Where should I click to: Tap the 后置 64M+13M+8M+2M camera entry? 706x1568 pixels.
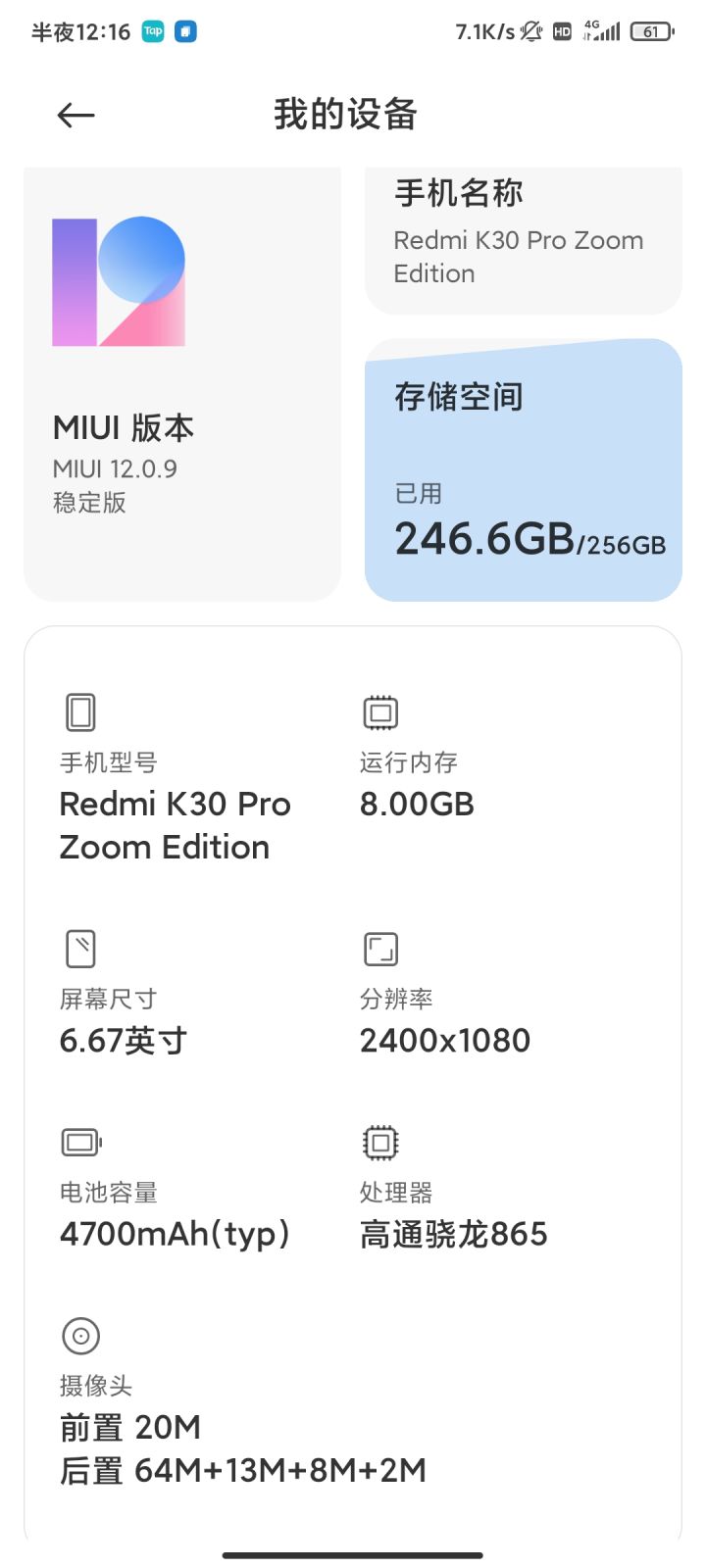click(x=243, y=1470)
